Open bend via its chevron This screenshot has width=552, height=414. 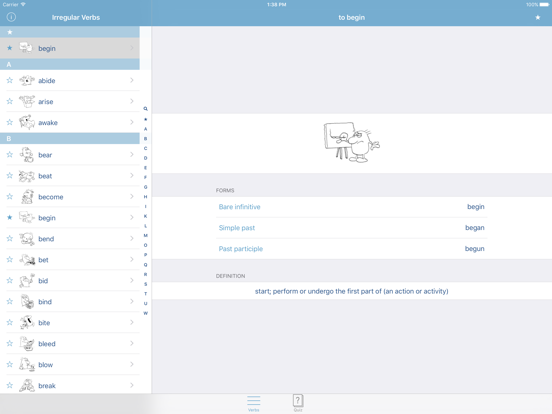[132, 239]
